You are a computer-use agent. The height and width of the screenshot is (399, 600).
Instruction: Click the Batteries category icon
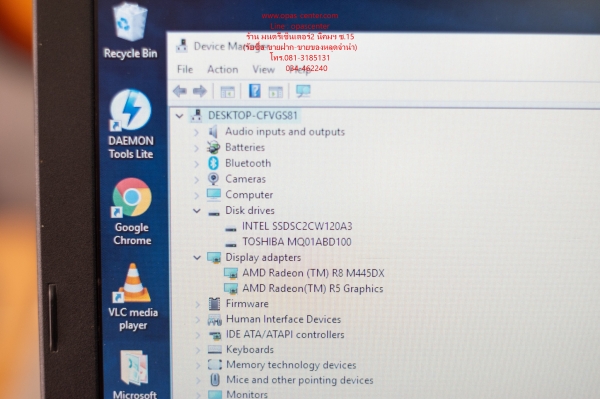[x=214, y=148]
